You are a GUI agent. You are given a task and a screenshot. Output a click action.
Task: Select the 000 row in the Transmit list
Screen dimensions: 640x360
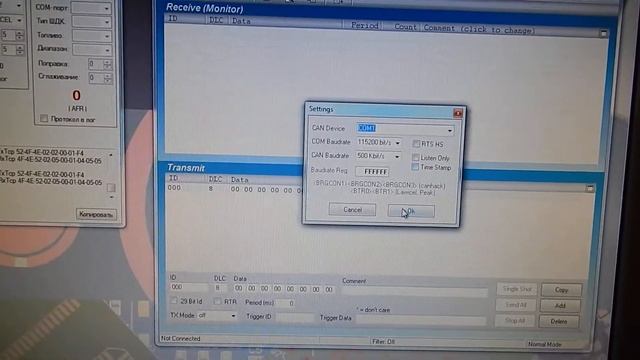coord(235,189)
